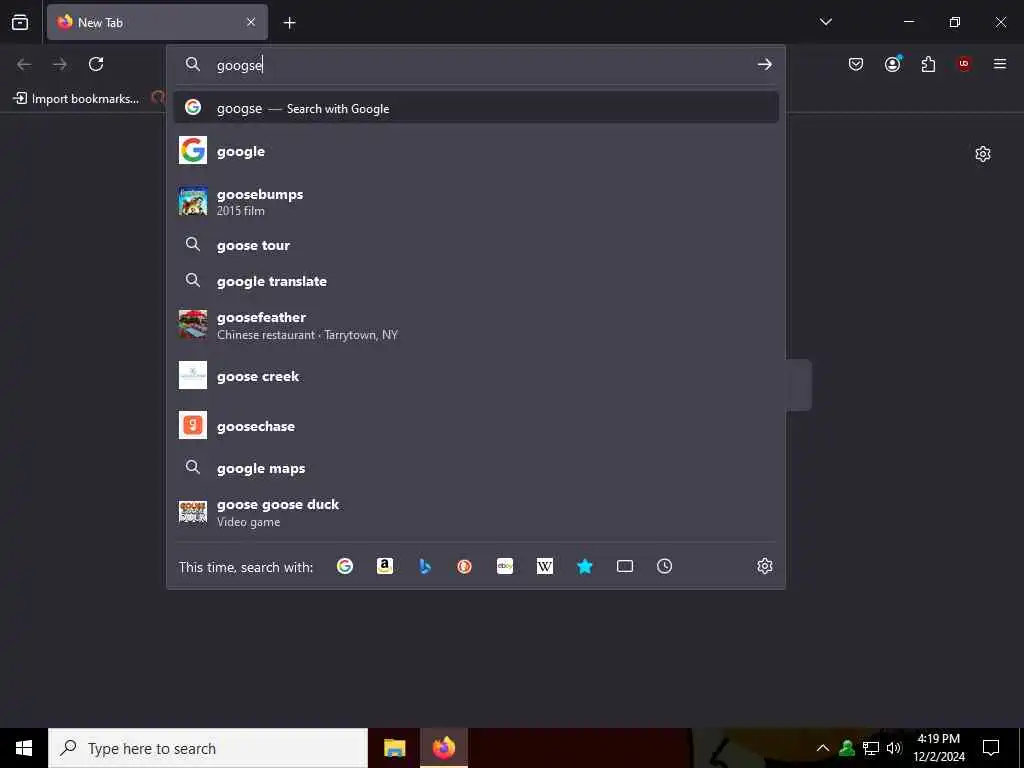The width and height of the screenshot is (1024, 768).
Task: Choose the google suggestion
Action: [475, 151]
